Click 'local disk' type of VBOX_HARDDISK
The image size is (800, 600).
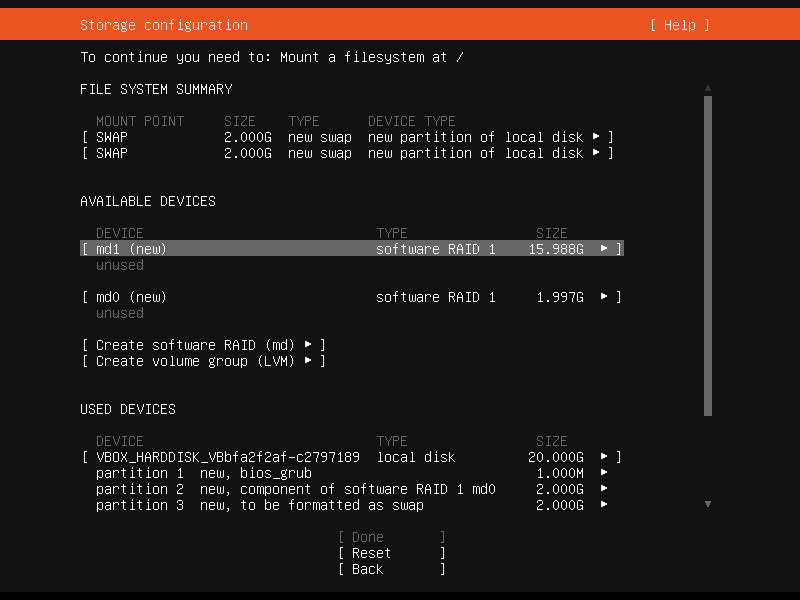point(416,457)
